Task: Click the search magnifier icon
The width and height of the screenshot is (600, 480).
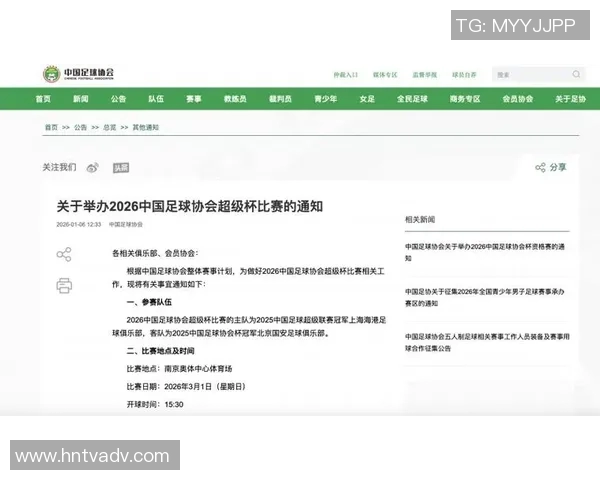Action: [x=576, y=74]
